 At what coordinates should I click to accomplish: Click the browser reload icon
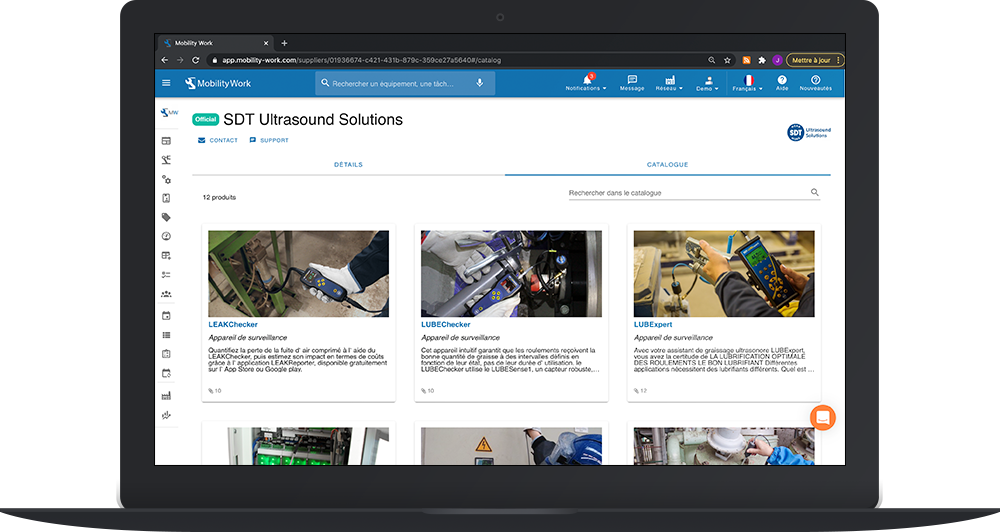[x=196, y=60]
